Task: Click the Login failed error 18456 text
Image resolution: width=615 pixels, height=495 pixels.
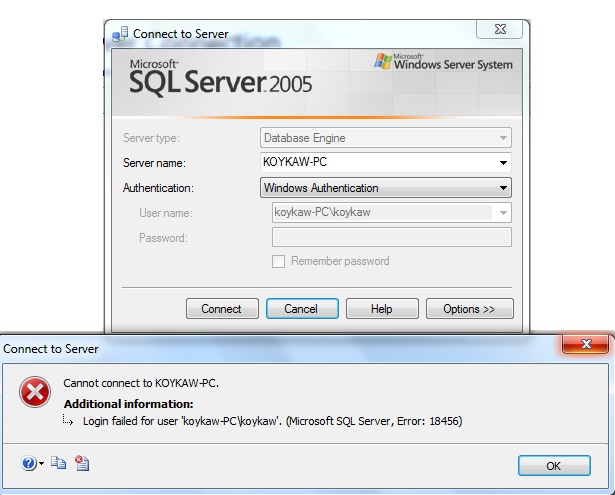Action: 273,421
